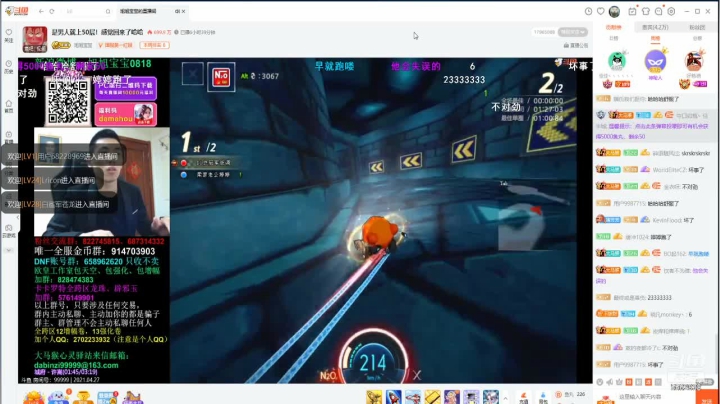Open the settings gear icon
The width and height of the screenshot is (720, 404).
671,11
